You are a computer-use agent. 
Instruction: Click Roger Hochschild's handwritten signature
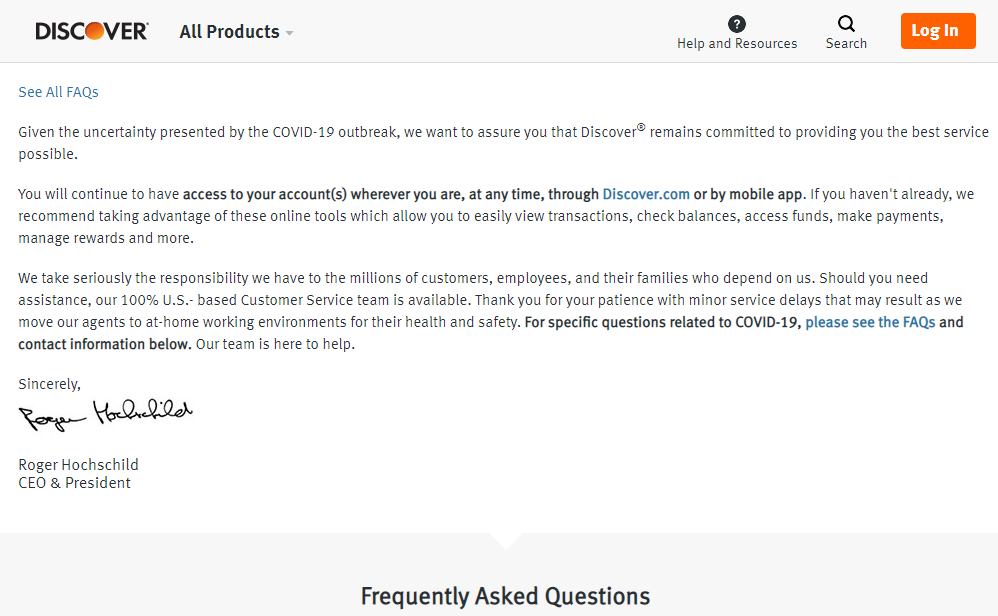[105, 414]
